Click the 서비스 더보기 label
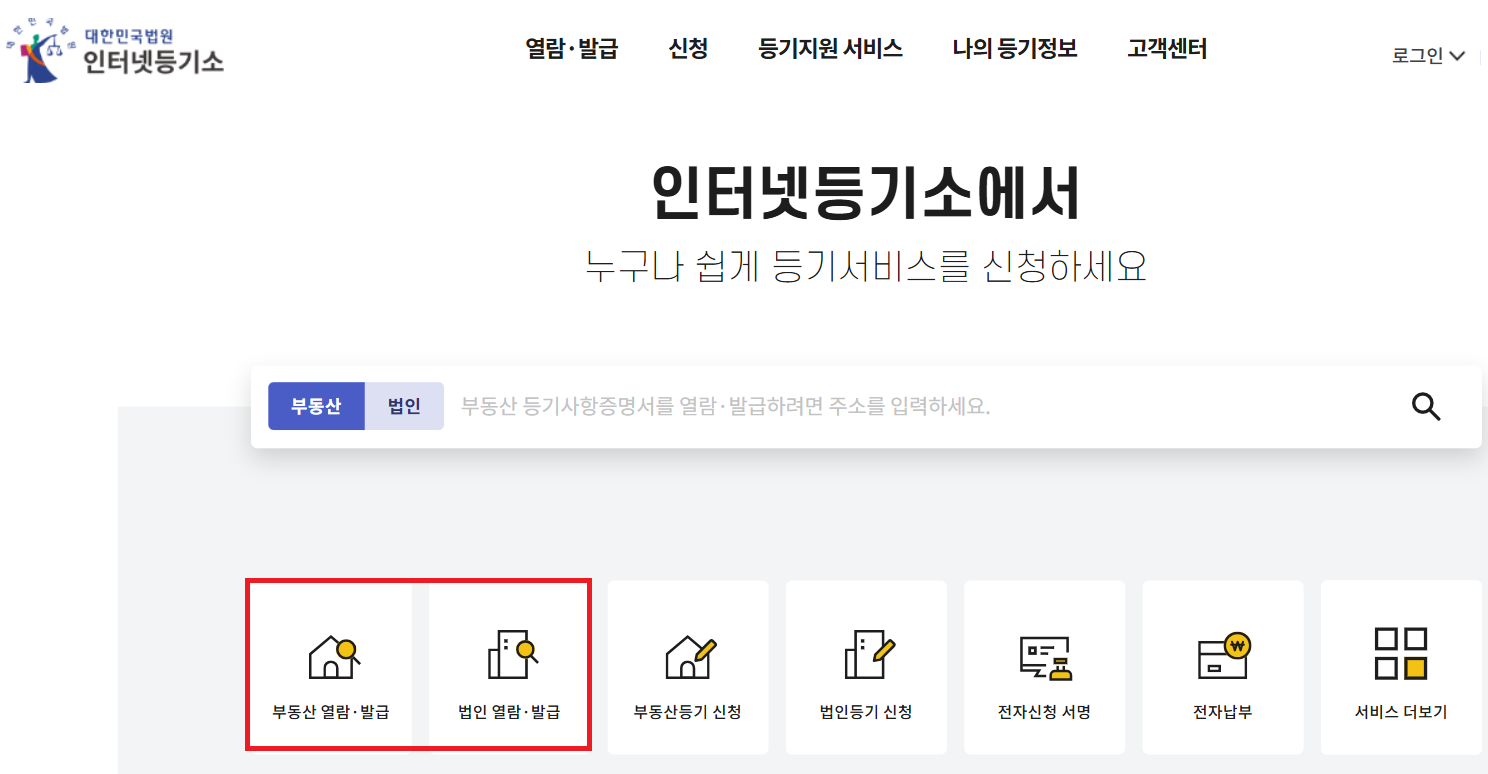The height and width of the screenshot is (774, 1488). (1401, 713)
